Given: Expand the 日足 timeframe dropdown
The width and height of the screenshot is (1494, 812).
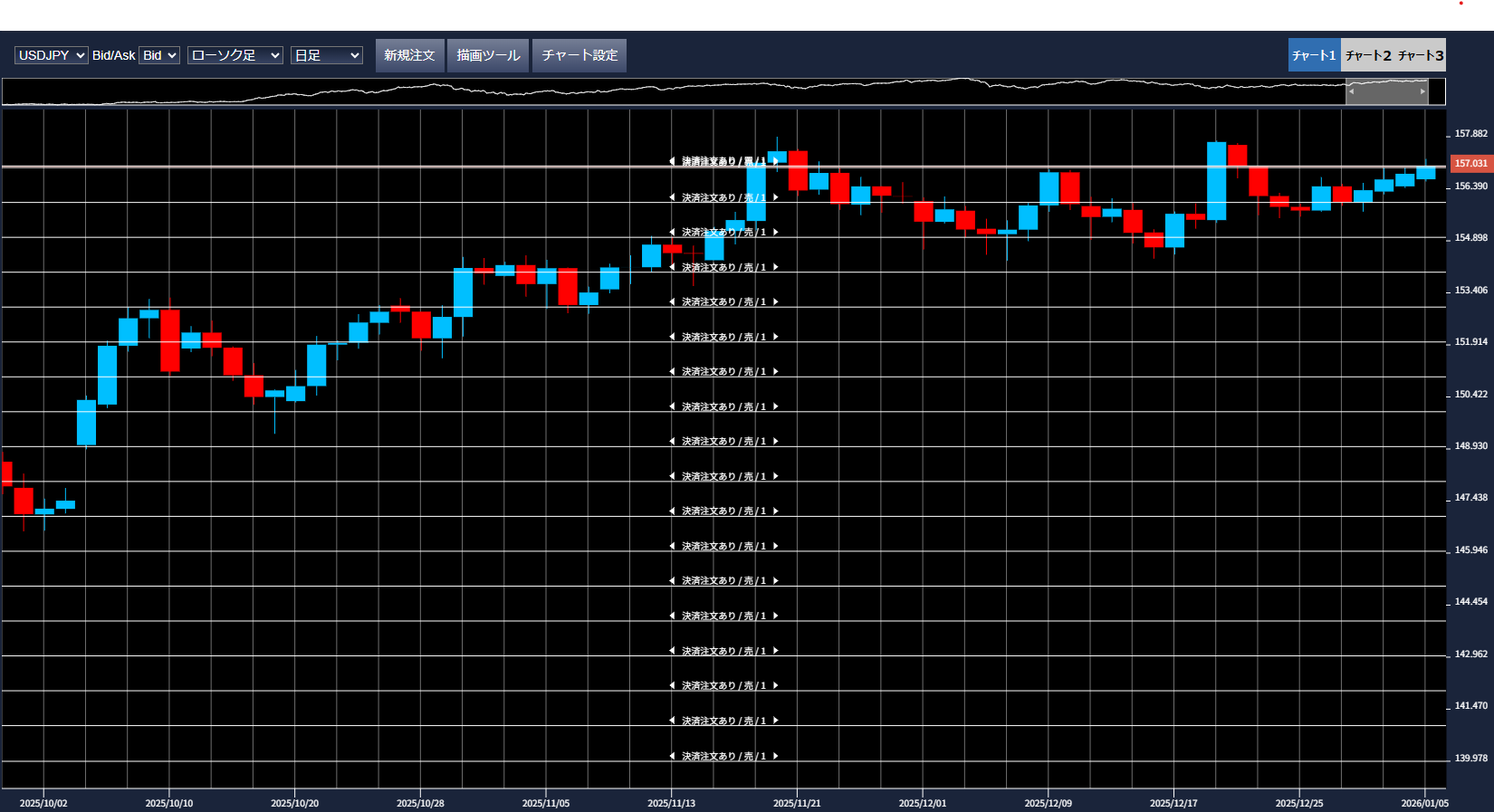Looking at the screenshot, I should [x=326, y=55].
